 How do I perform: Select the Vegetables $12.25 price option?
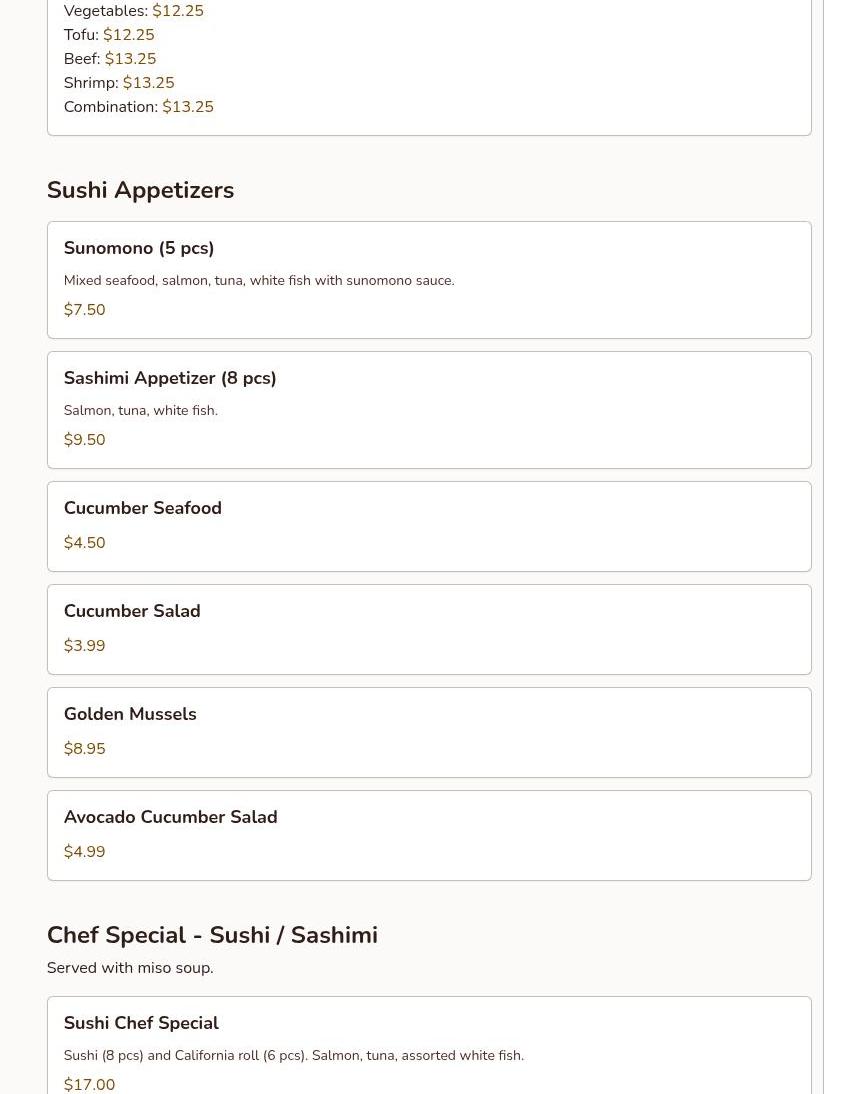177,11
